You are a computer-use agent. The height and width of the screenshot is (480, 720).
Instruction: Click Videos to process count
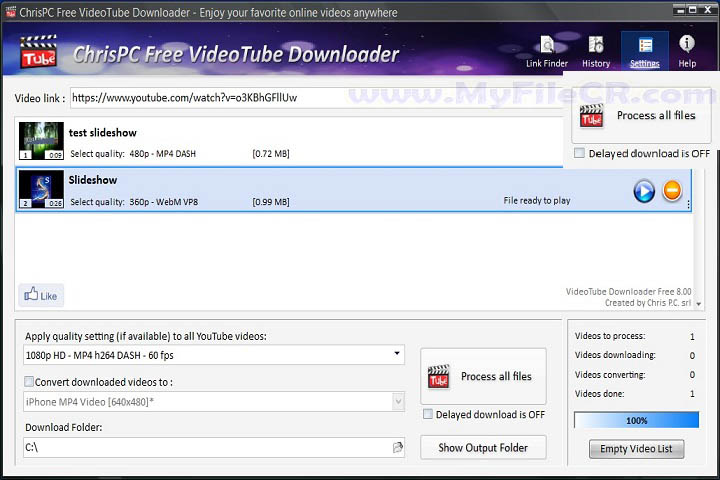(x=692, y=336)
